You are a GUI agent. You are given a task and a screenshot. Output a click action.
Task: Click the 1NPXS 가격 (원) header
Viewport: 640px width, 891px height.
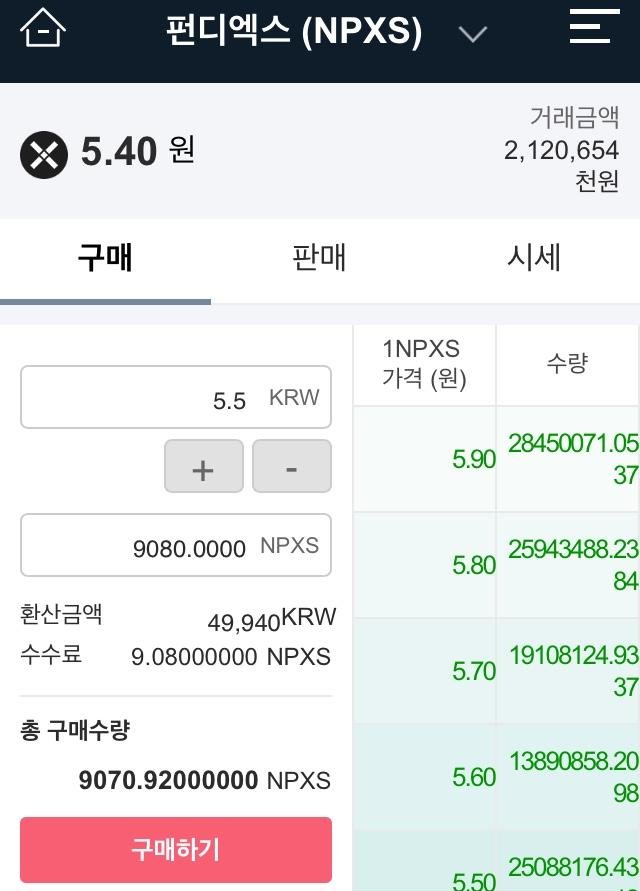(424, 364)
